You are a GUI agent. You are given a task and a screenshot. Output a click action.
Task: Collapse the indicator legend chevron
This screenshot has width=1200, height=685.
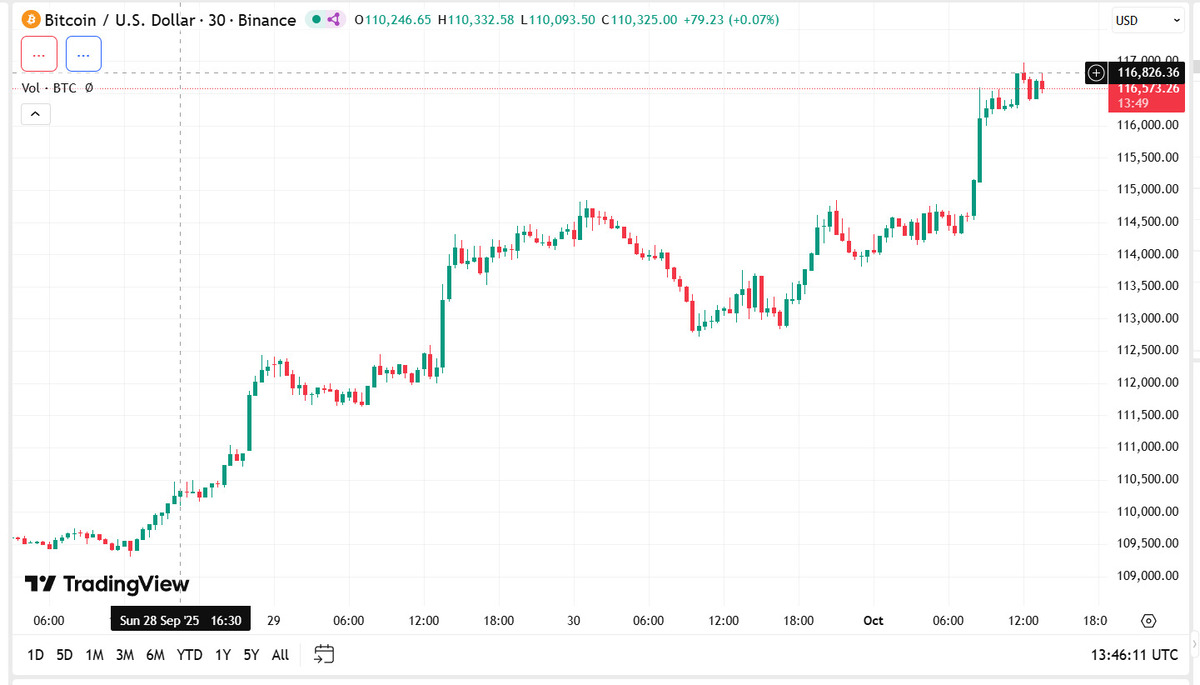click(35, 115)
